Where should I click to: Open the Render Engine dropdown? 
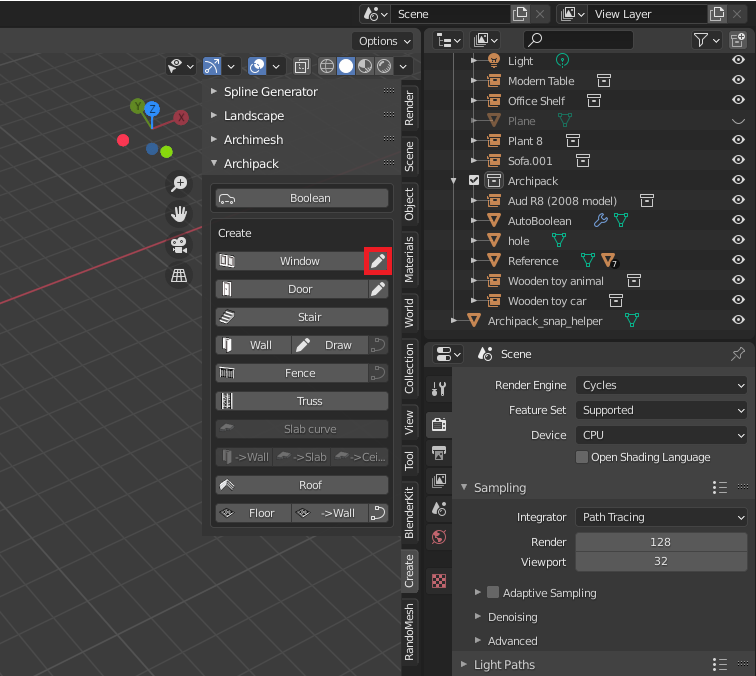(x=661, y=385)
